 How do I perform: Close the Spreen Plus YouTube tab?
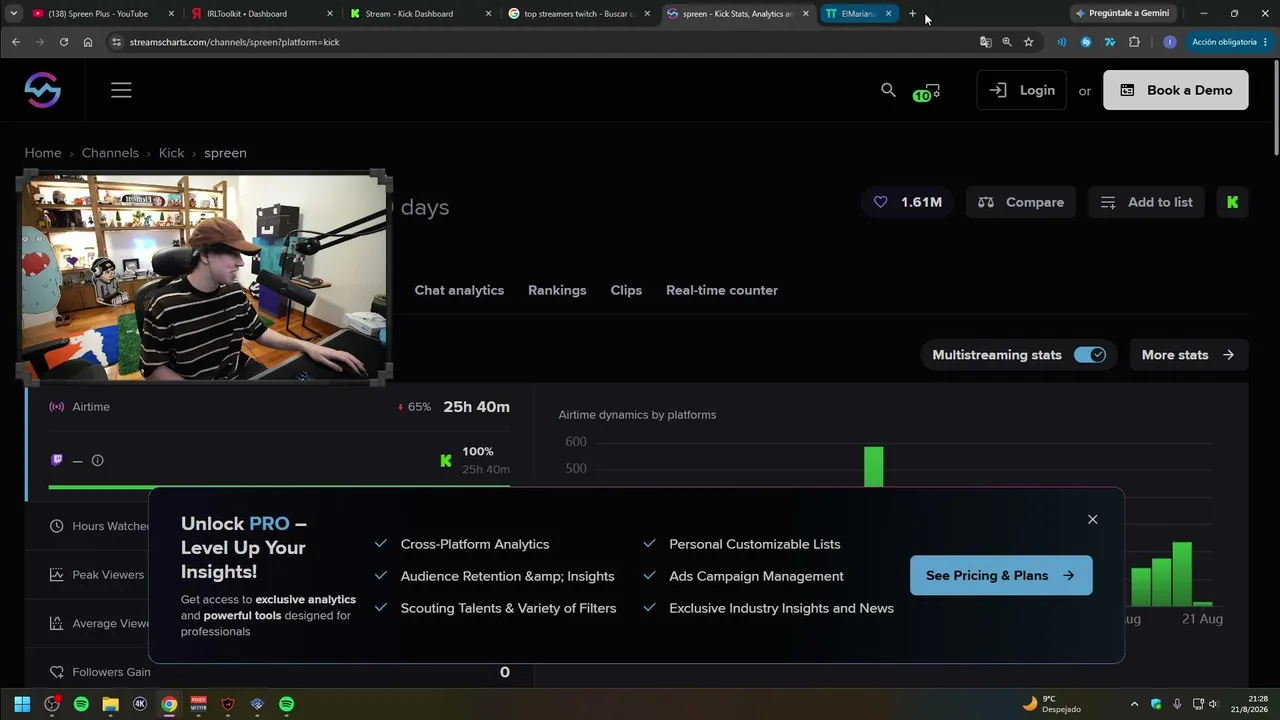[x=172, y=14]
